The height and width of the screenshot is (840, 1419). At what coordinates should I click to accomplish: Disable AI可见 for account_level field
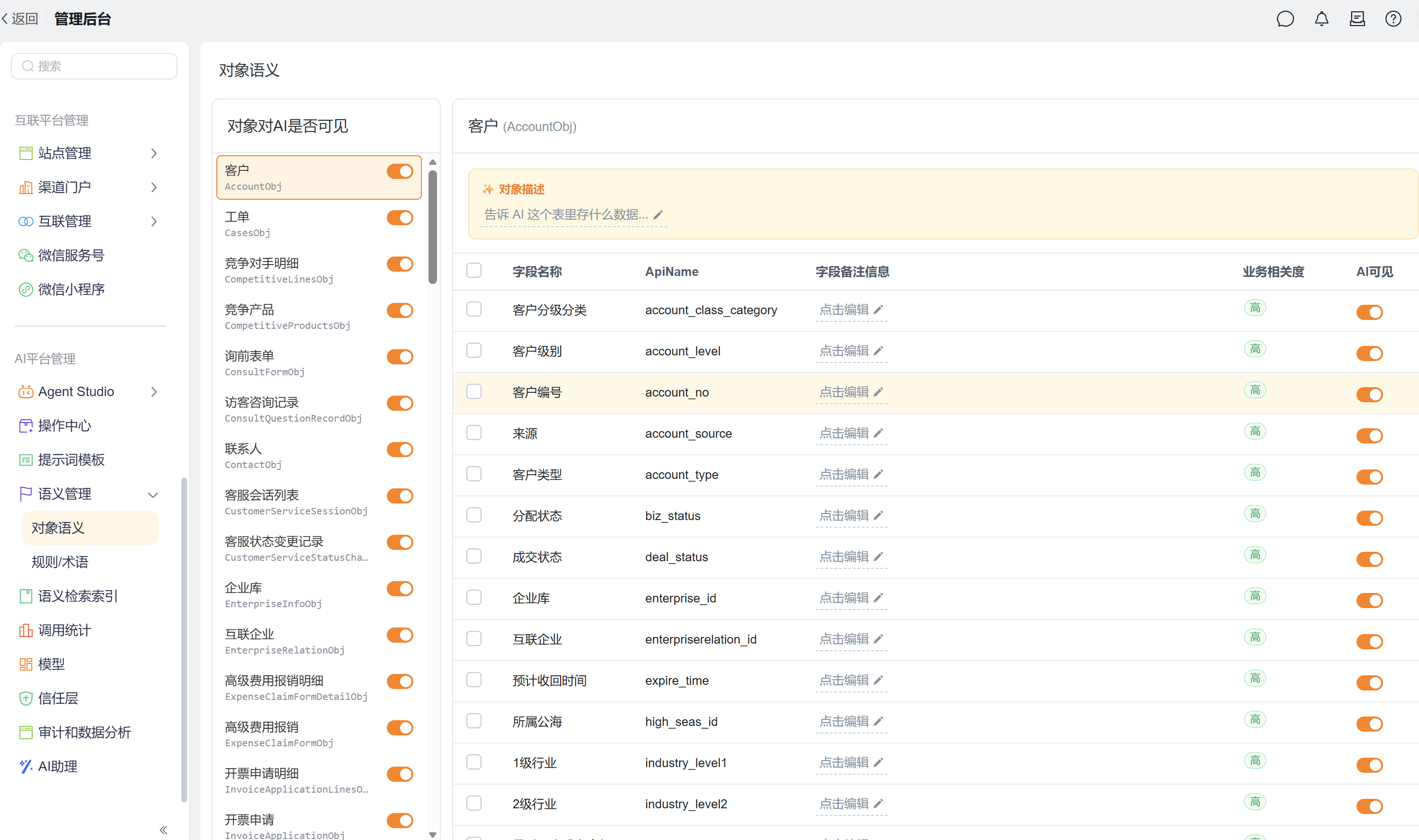[1369, 354]
